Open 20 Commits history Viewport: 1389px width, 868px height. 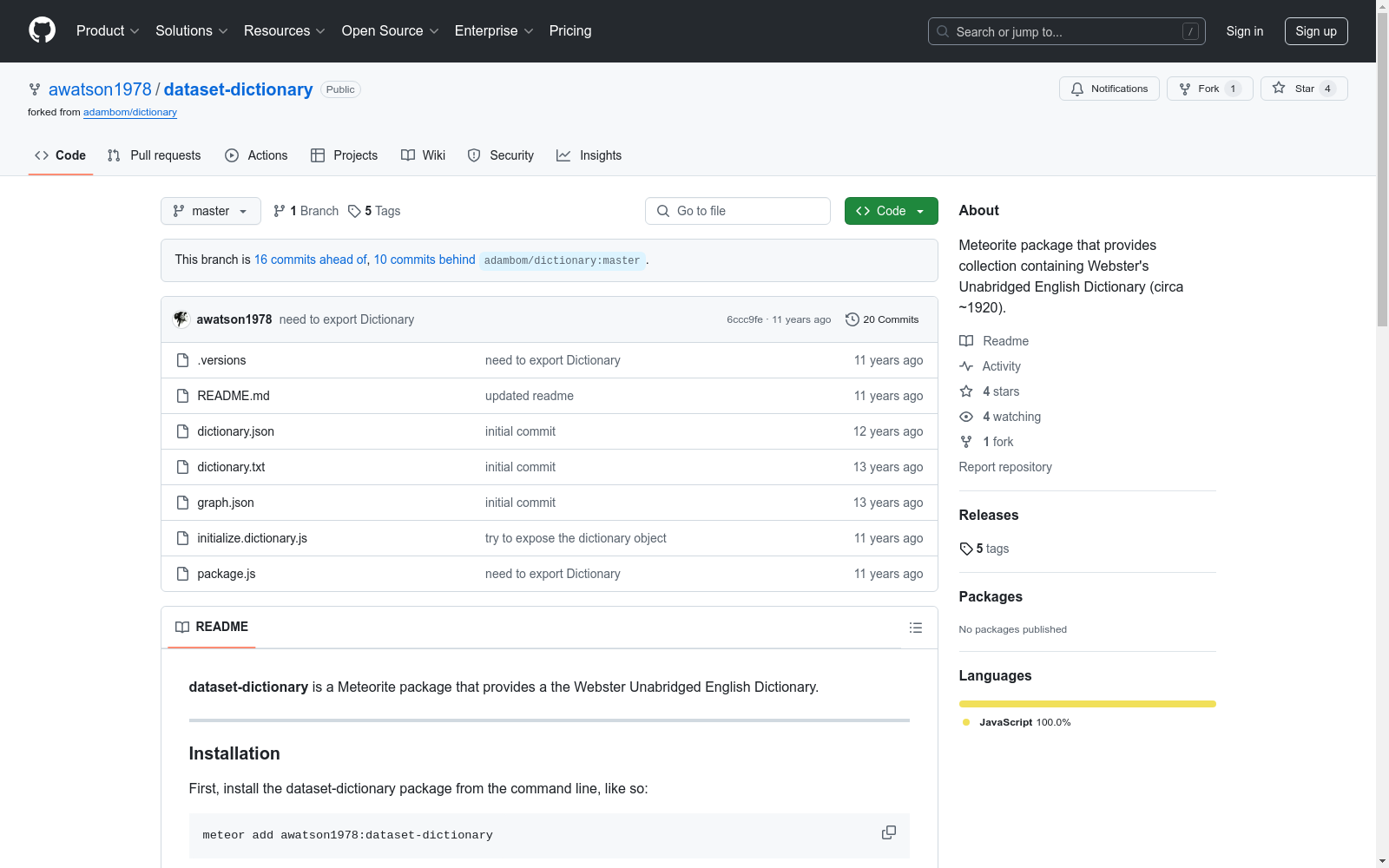(x=882, y=319)
